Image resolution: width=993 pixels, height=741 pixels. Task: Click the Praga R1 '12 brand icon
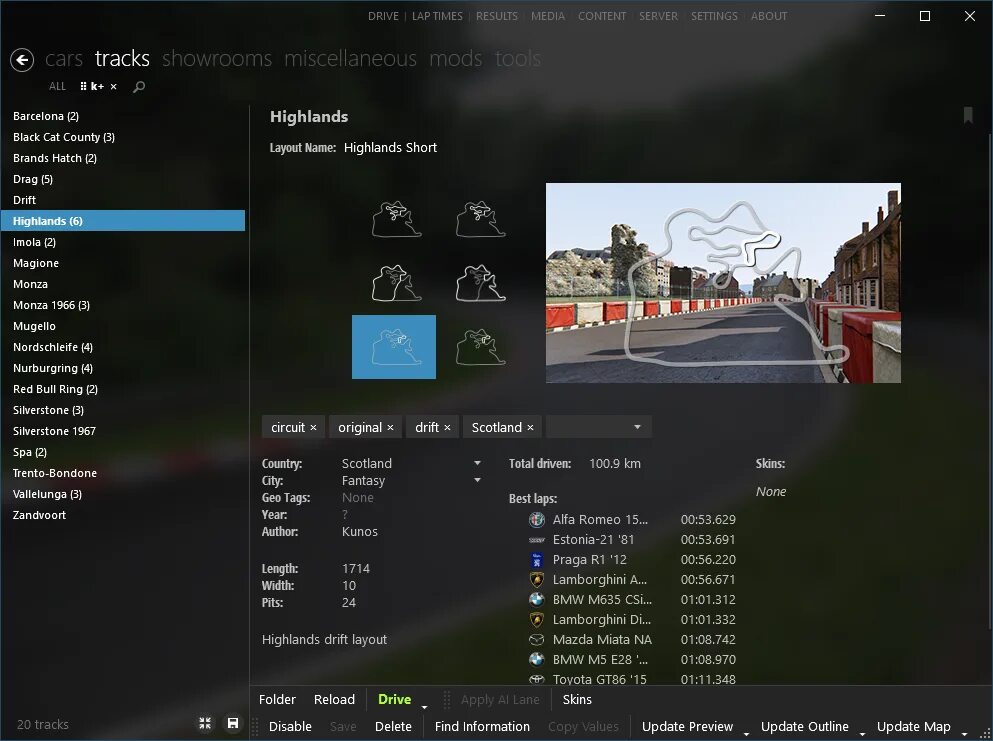pos(536,560)
